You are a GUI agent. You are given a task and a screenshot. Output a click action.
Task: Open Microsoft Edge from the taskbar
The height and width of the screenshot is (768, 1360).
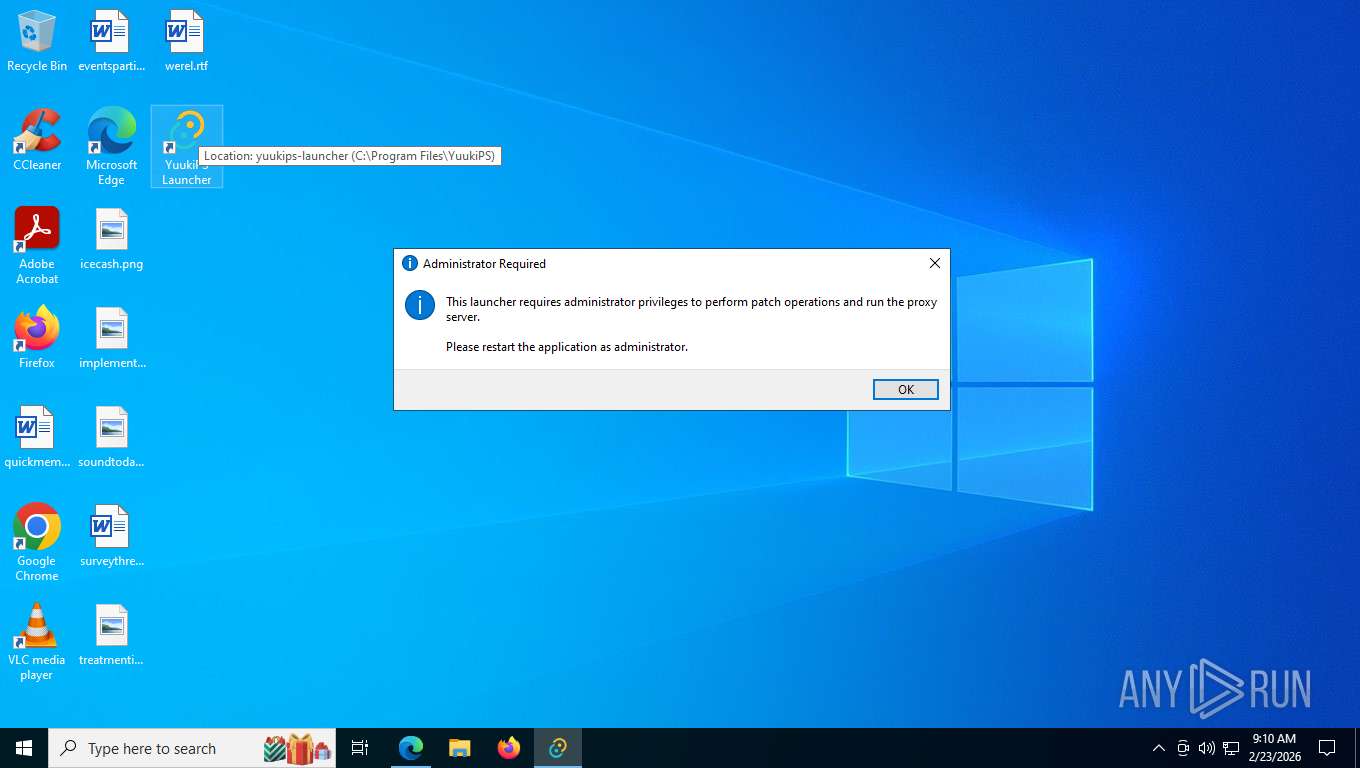(x=411, y=748)
